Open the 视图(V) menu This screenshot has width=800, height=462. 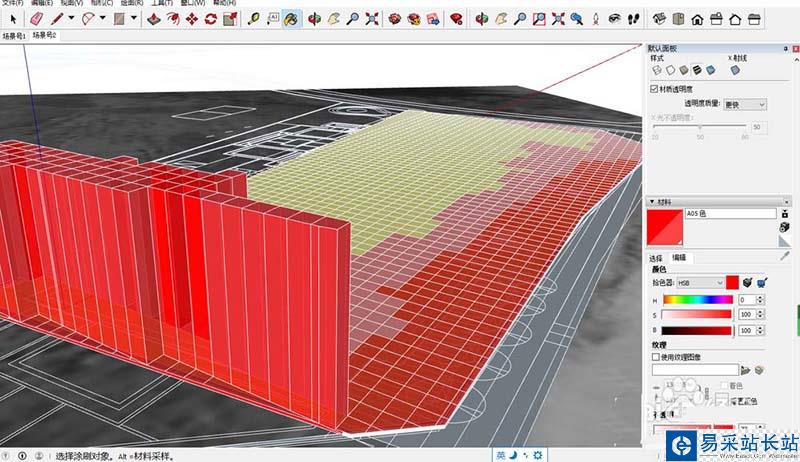[71, 3]
